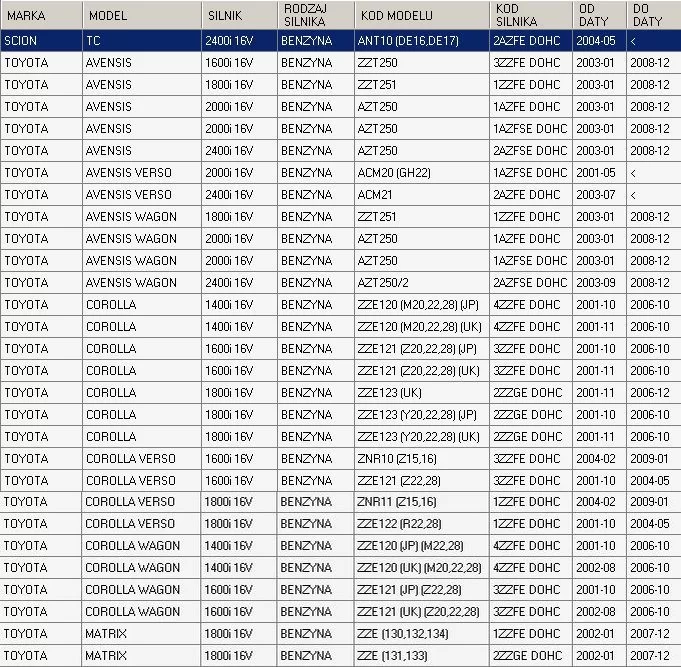Click the DO DATY column header

click(x=654, y=15)
